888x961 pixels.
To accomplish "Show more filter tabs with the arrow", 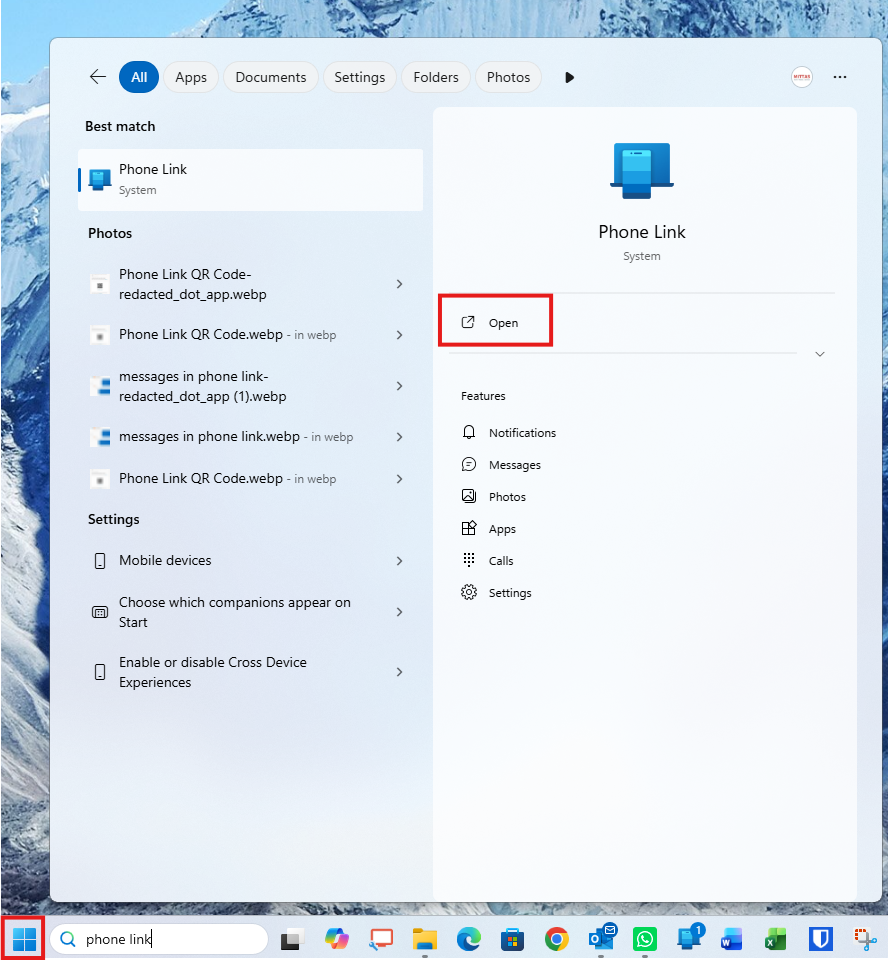I will pyautogui.click(x=569, y=77).
